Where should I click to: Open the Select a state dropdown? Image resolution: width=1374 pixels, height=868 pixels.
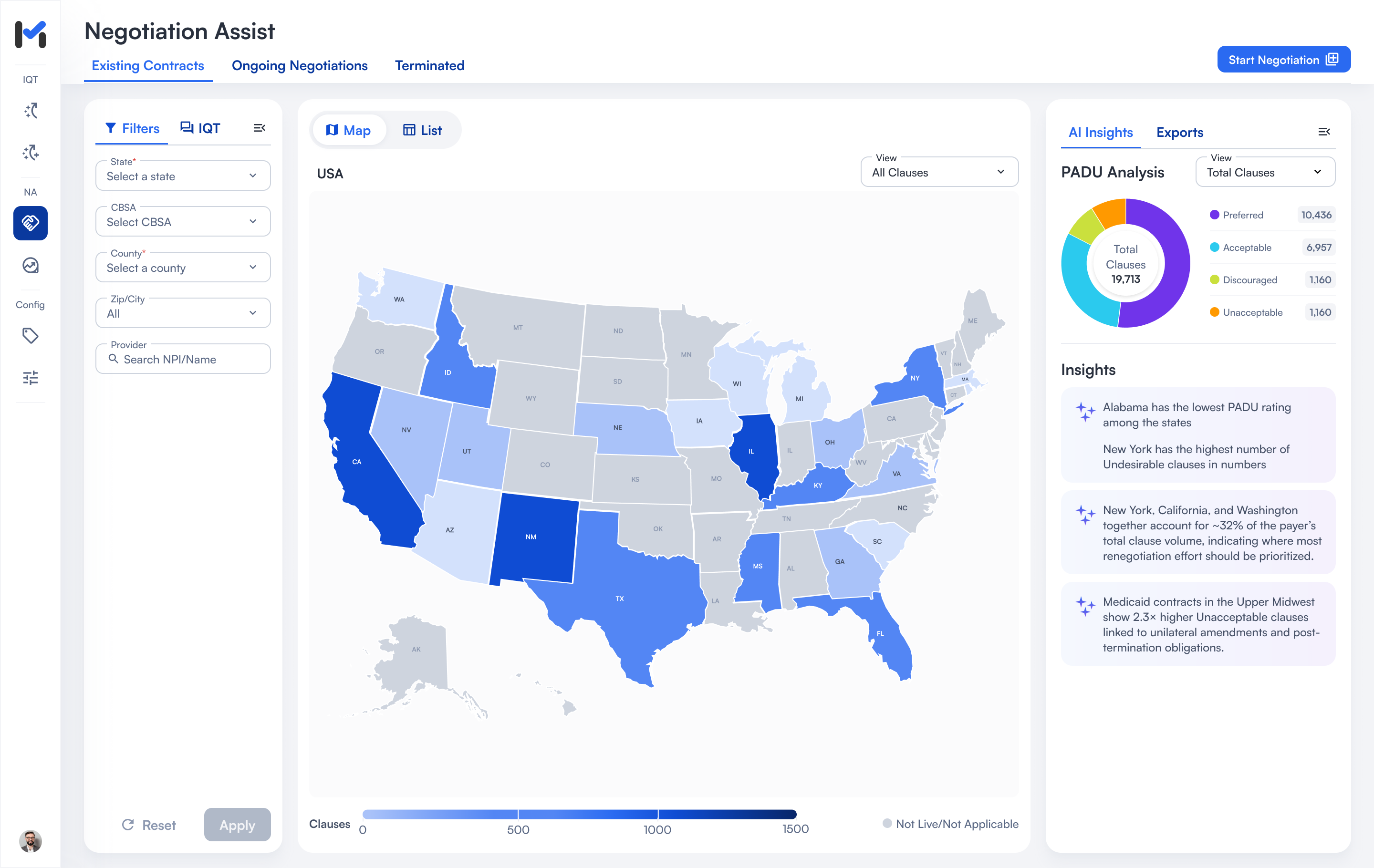pos(183,176)
